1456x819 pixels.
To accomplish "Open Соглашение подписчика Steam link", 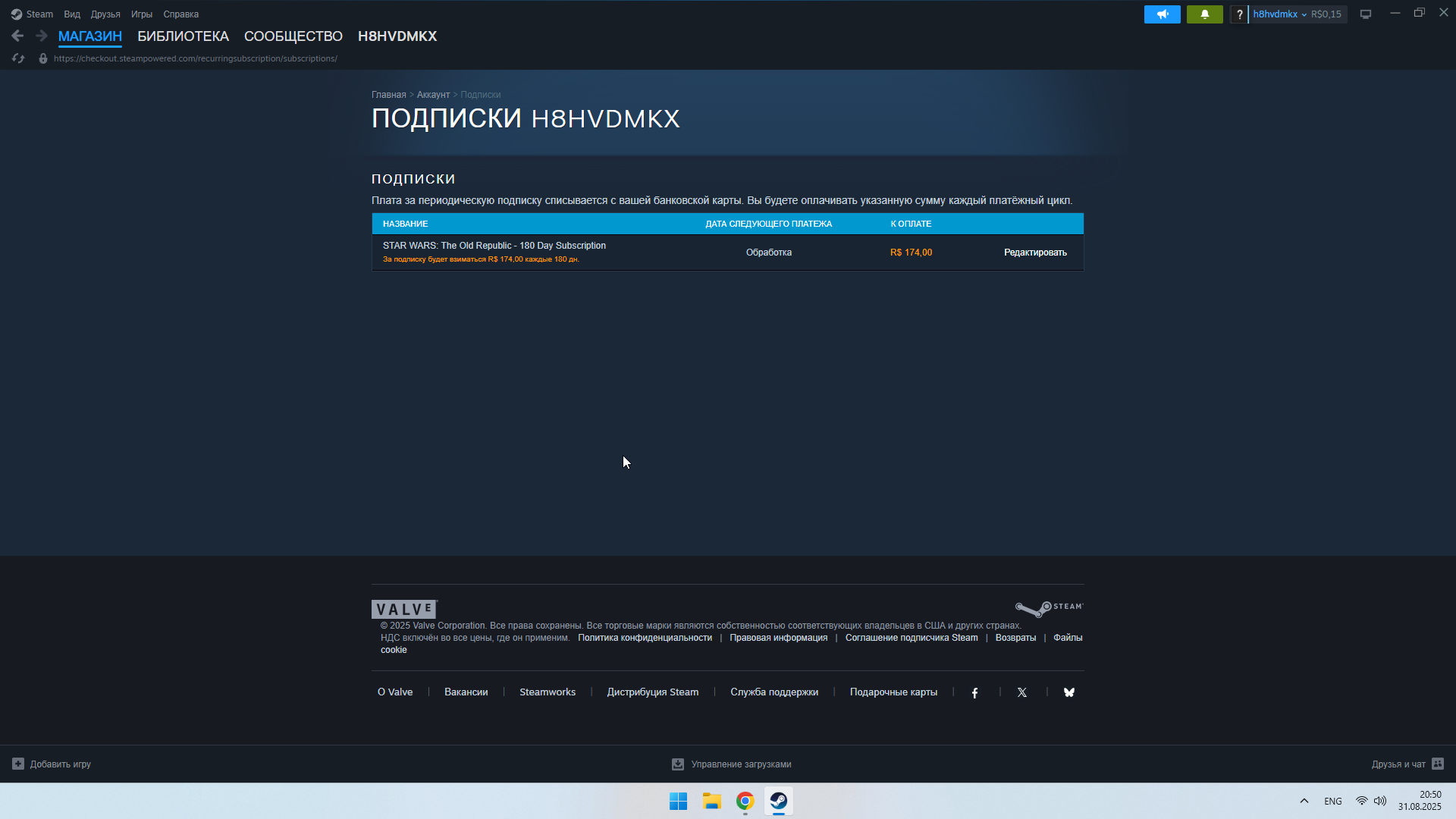I will (x=912, y=638).
